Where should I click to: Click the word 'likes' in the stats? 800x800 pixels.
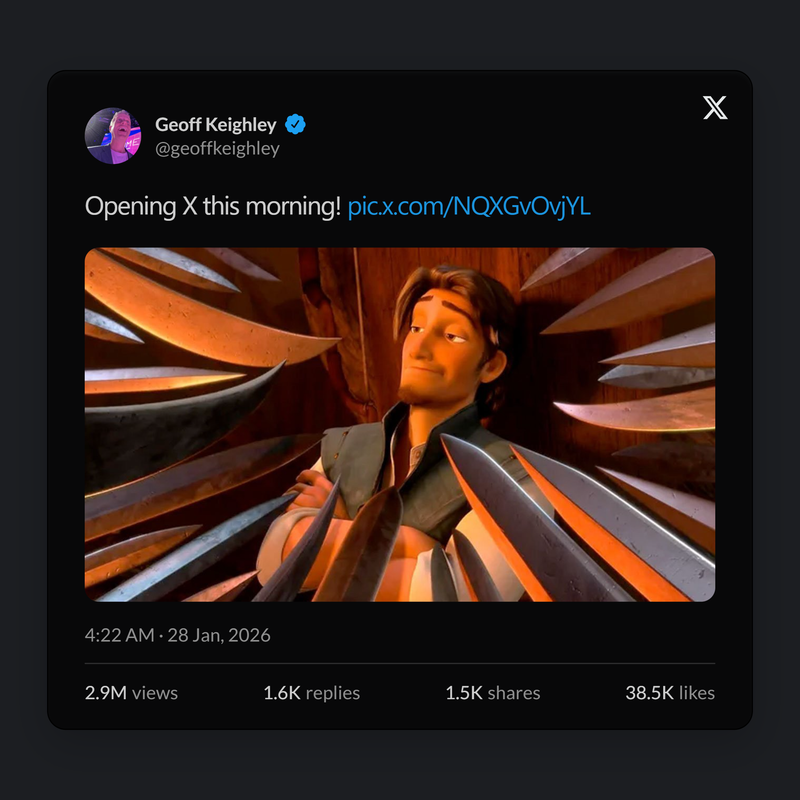[697, 693]
